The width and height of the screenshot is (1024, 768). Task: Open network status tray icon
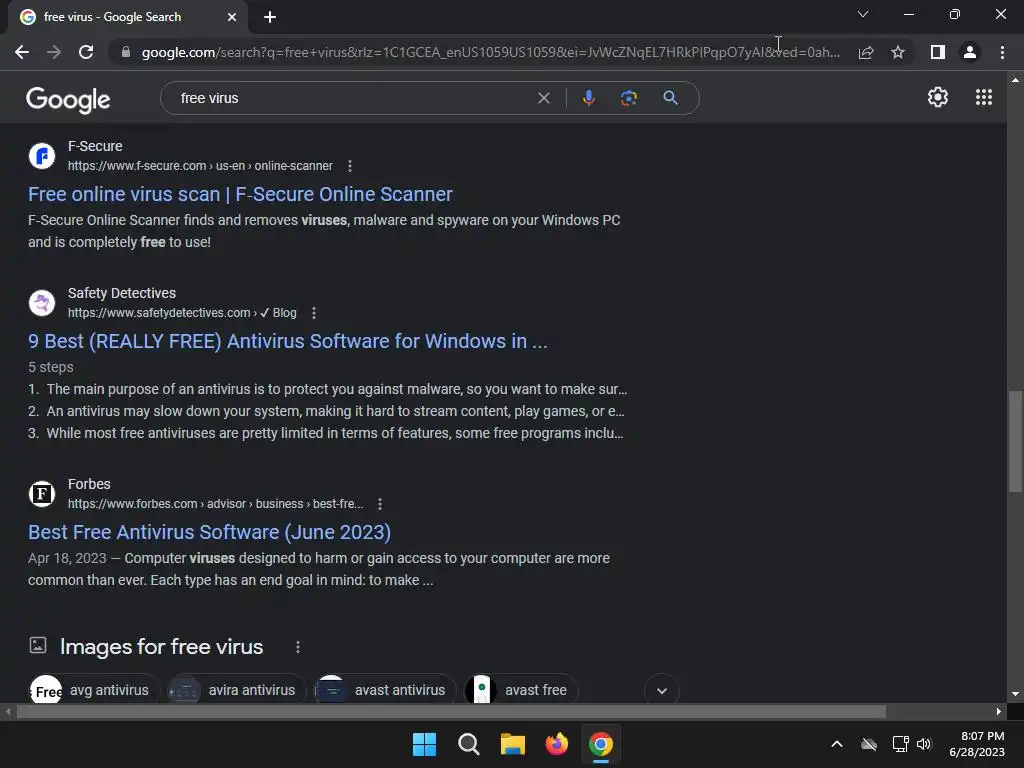pyautogui.click(x=900, y=744)
